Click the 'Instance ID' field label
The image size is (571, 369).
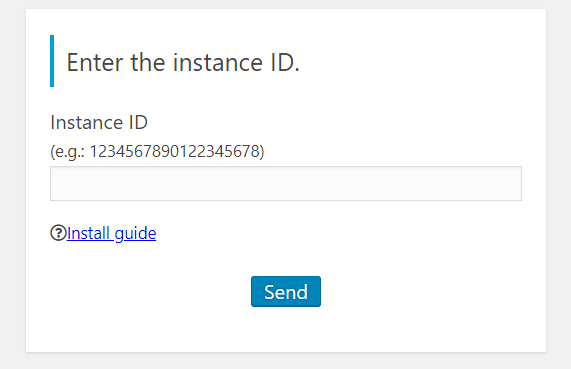point(99,122)
